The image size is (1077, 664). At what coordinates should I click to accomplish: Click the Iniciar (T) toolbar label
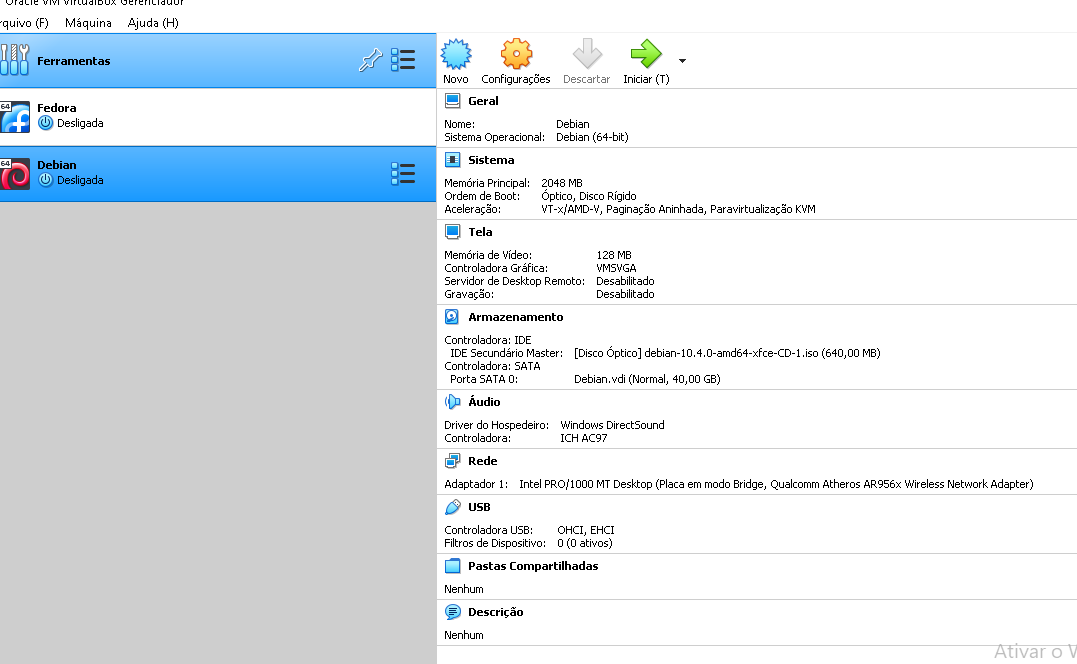tap(646, 79)
